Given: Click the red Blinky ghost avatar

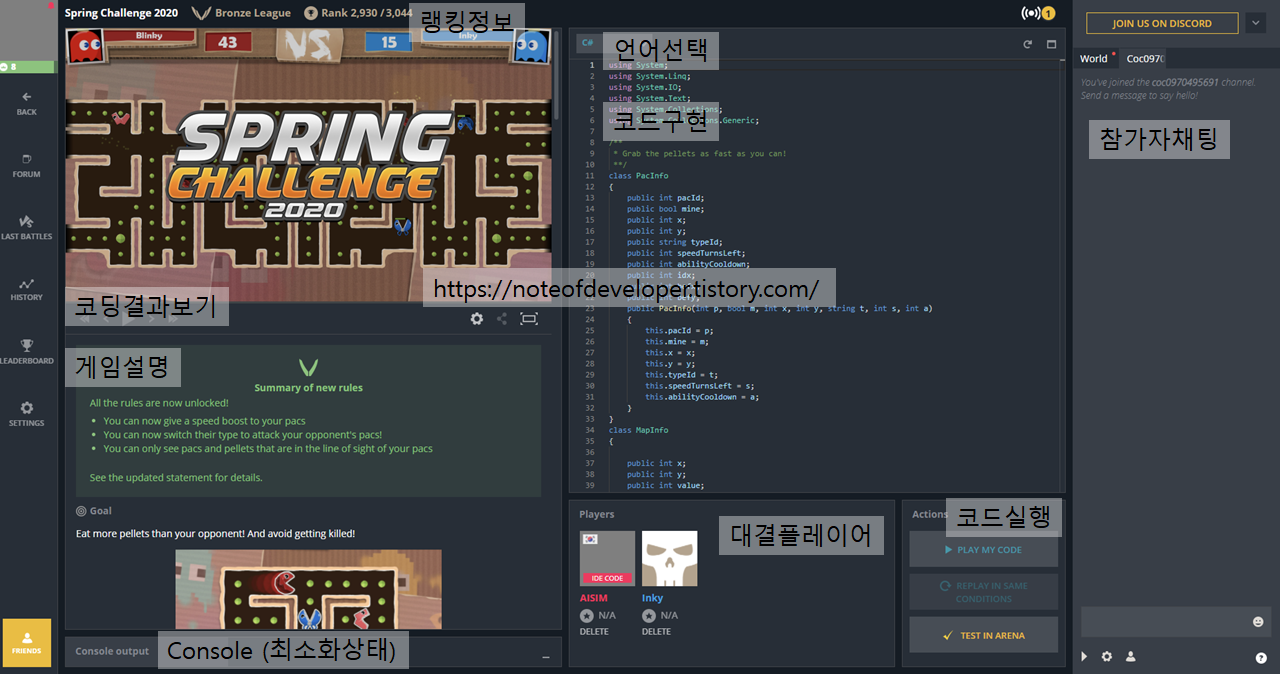Looking at the screenshot, I should pos(86,44).
